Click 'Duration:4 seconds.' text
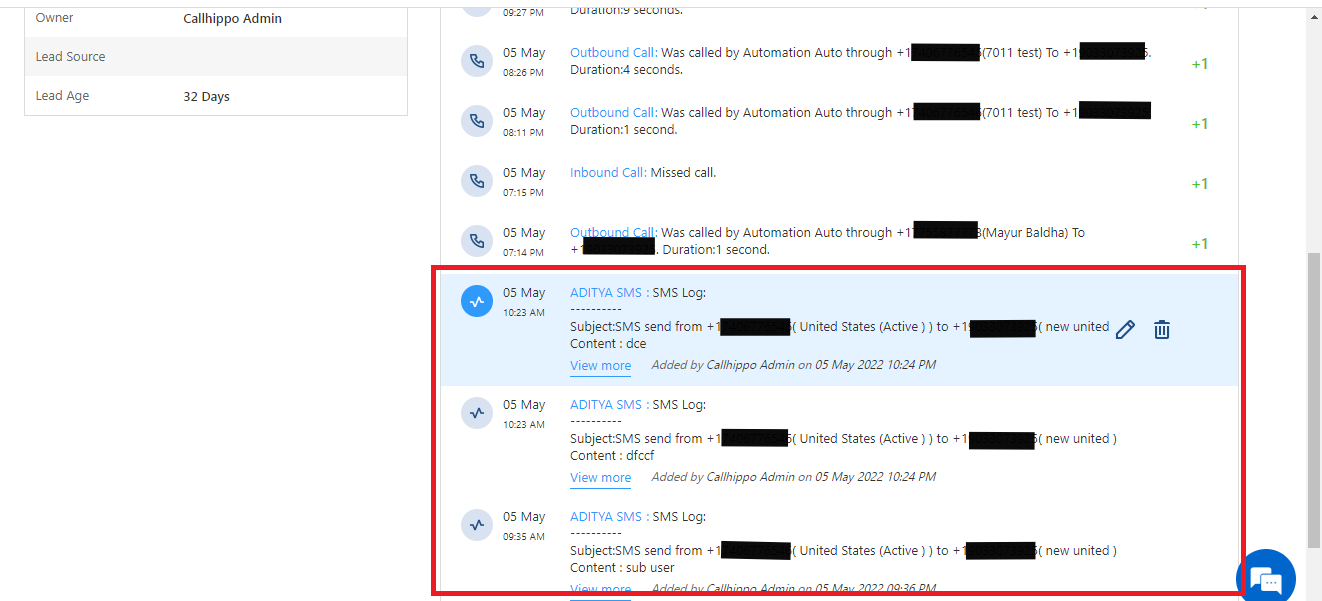 [626, 70]
